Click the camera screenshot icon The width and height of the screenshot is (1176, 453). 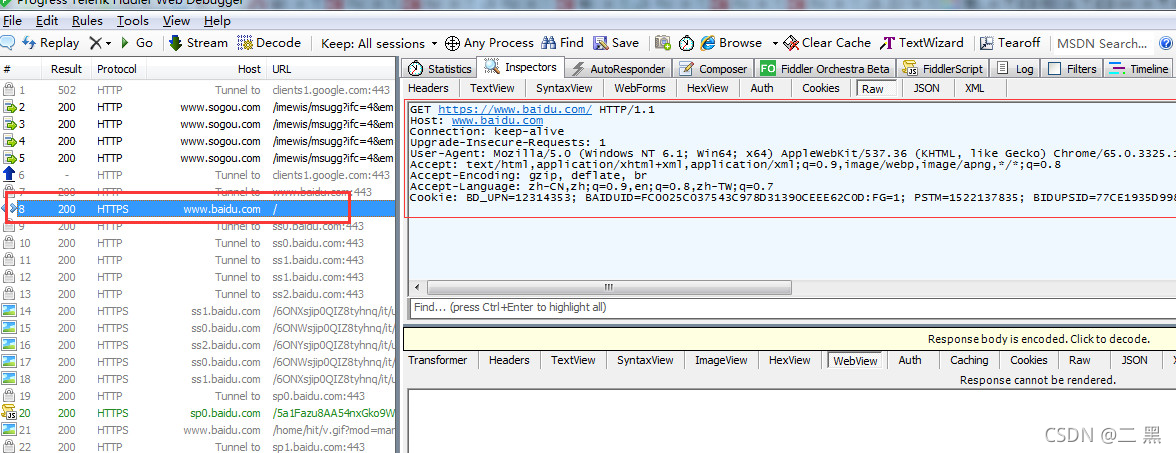(x=663, y=43)
